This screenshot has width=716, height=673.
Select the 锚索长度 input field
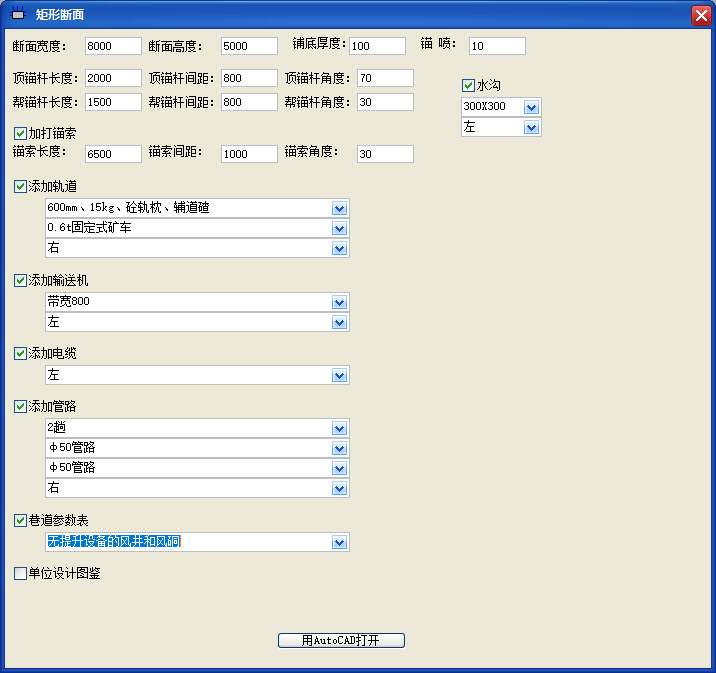tap(111, 154)
